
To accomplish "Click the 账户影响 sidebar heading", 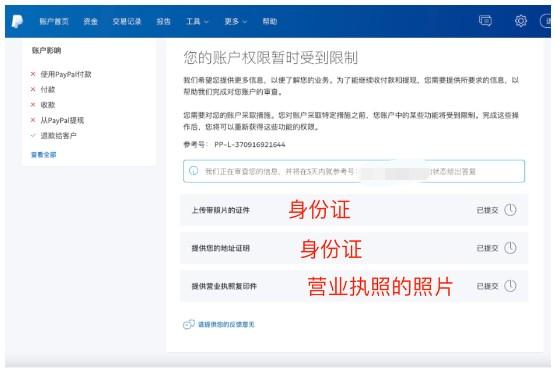I will pyautogui.click(x=46, y=50).
